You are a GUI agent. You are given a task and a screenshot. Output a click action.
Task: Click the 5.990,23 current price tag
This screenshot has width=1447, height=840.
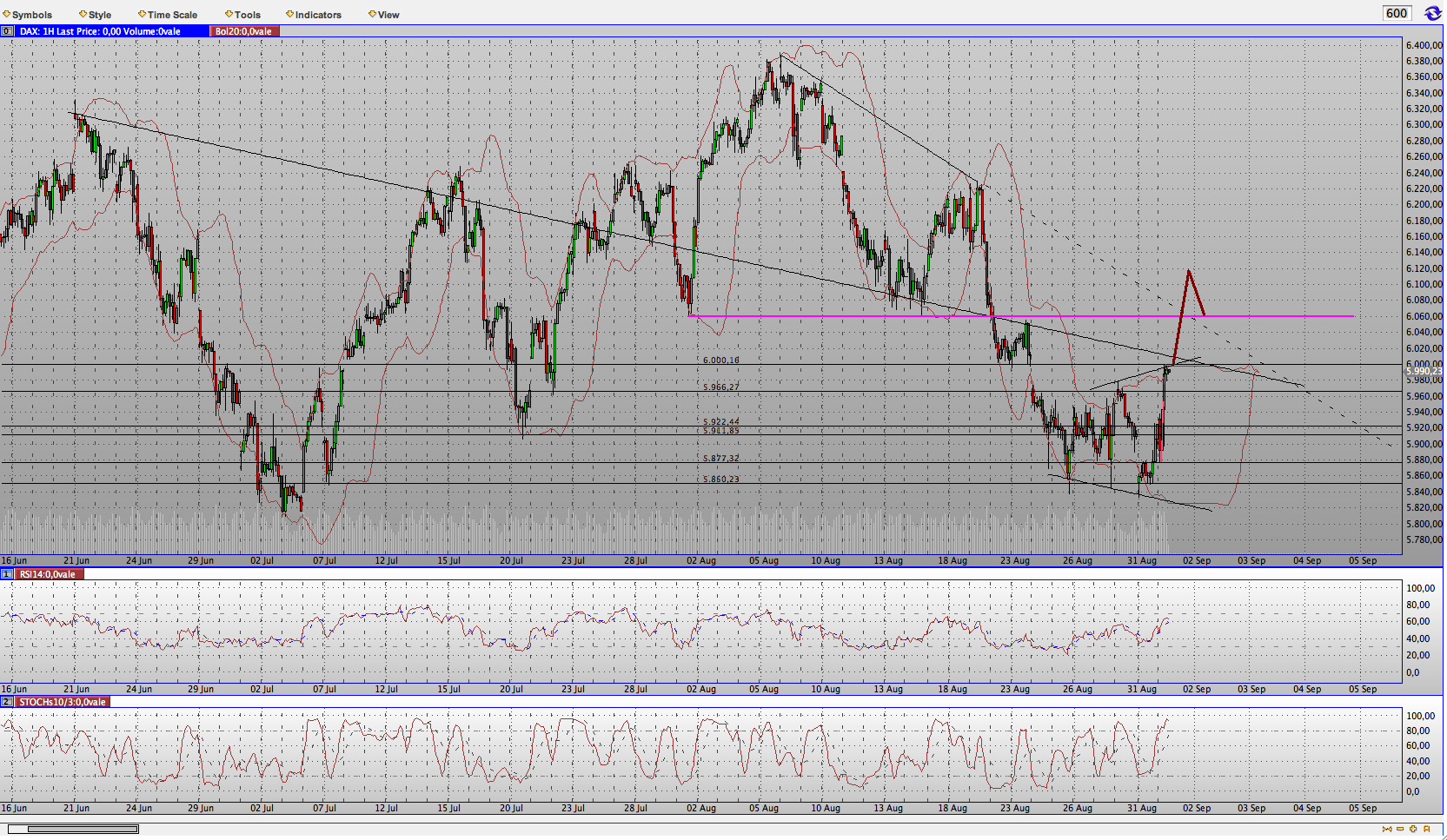coord(1424,371)
